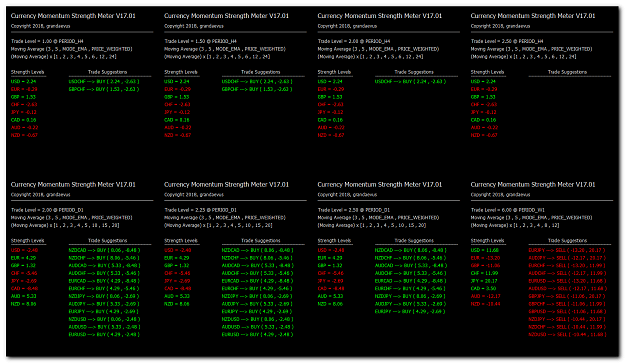625x363 pixels.
Task: Select 'Trade Level = 2.50 @ PERIOD_D1' line
Action: (354, 210)
